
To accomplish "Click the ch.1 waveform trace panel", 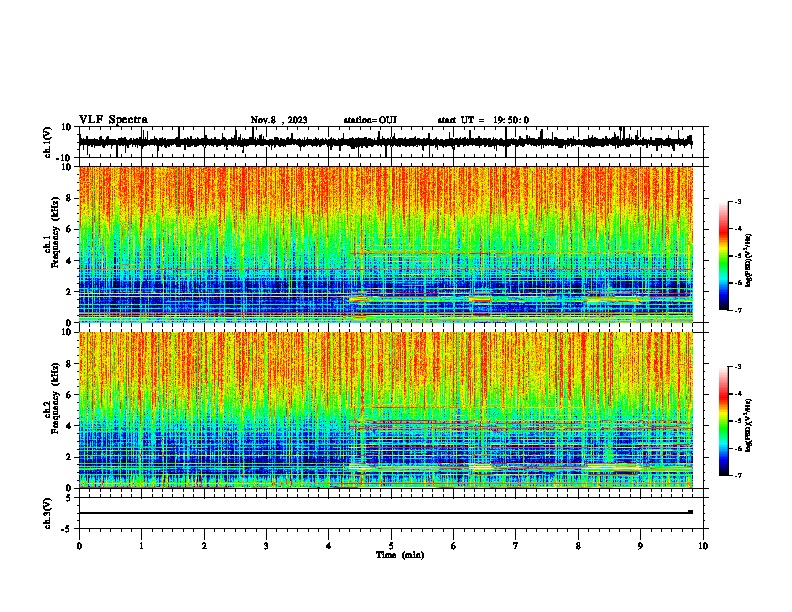I will click(391, 142).
